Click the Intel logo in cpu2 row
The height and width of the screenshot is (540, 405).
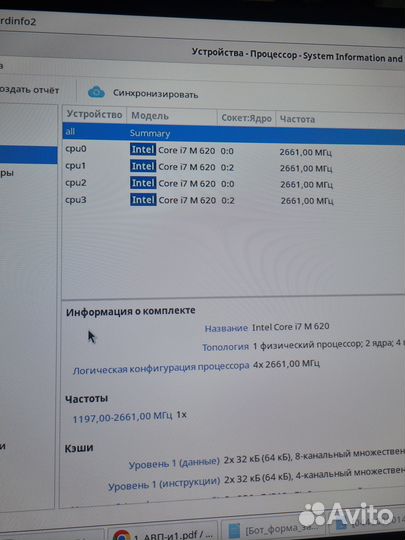click(x=143, y=183)
